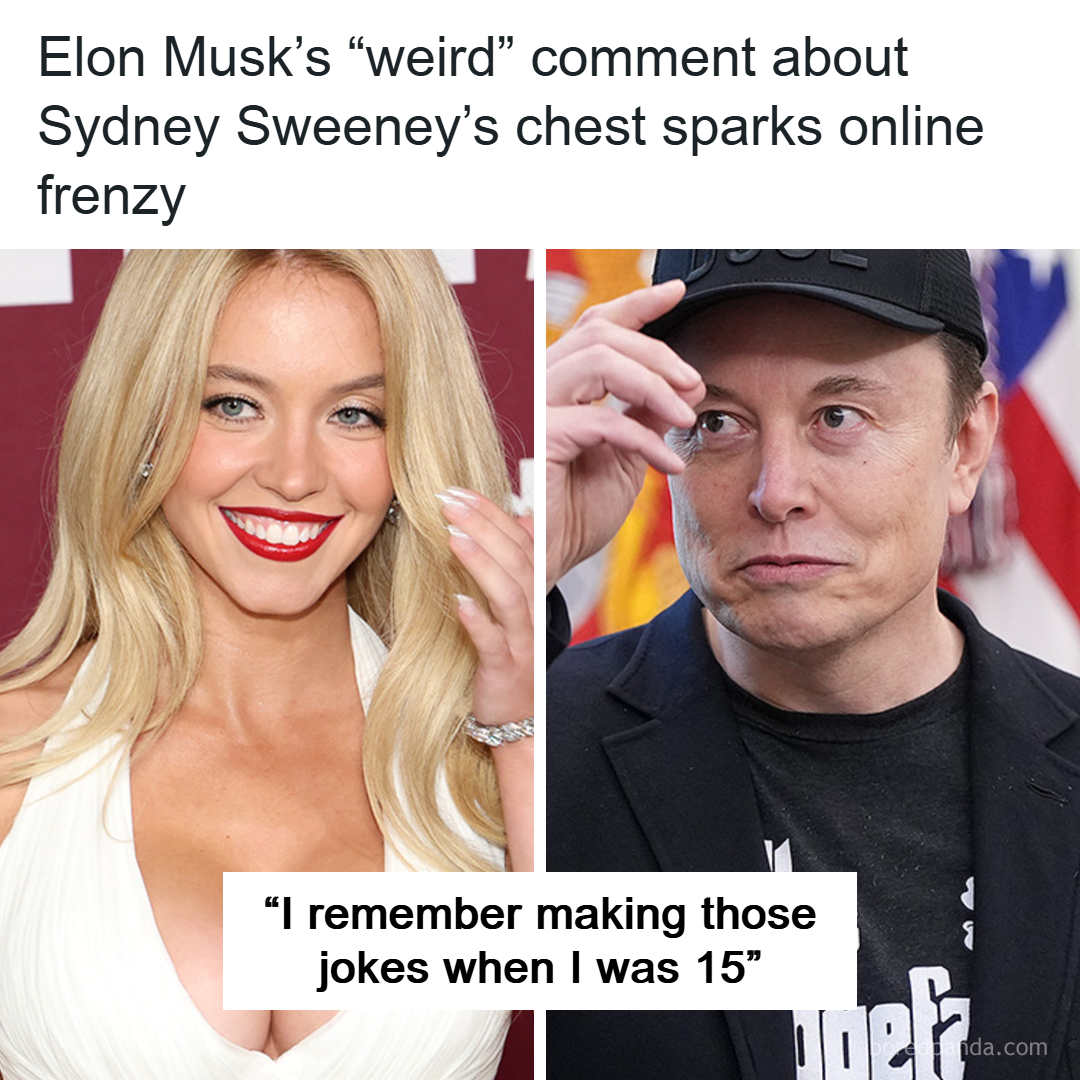Screen dimensions: 1080x1080
Task: Click the white divider between the photos
Action: click(540, 558)
